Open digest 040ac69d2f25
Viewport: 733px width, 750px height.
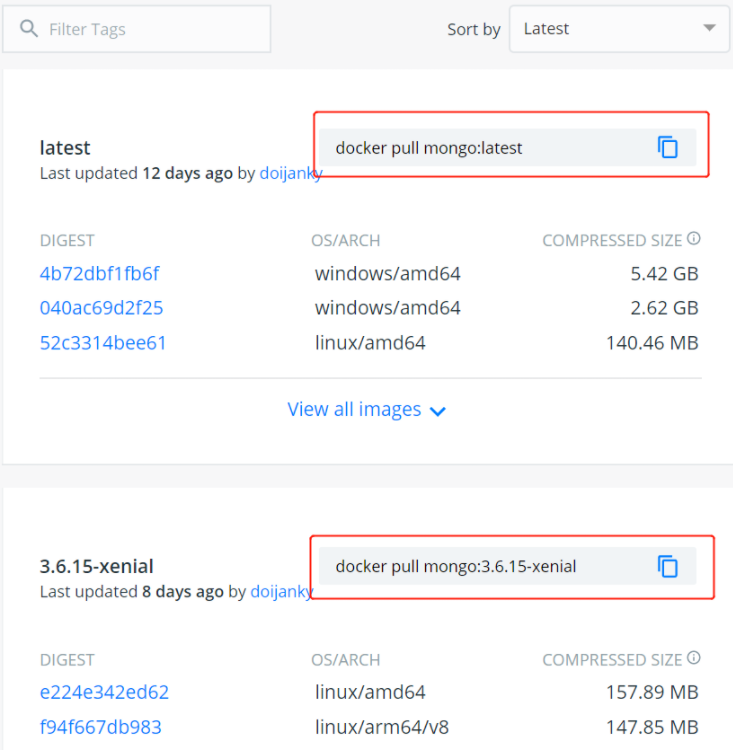click(x=101, y=308)
